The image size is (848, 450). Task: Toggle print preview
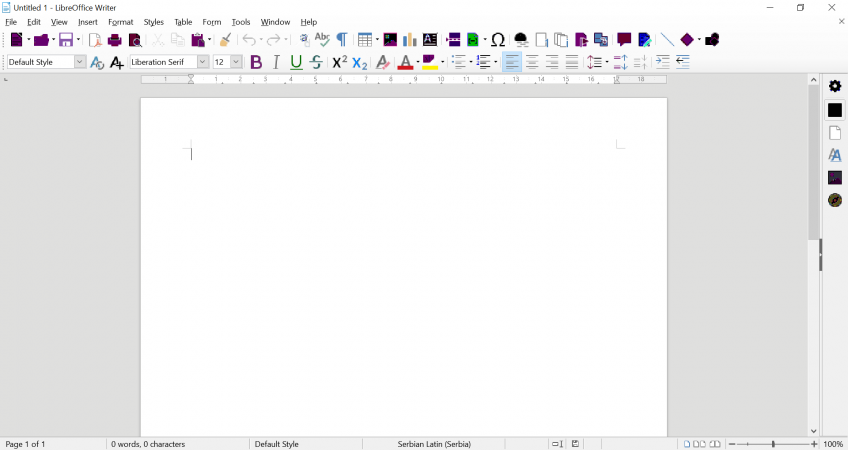(135, 40)
